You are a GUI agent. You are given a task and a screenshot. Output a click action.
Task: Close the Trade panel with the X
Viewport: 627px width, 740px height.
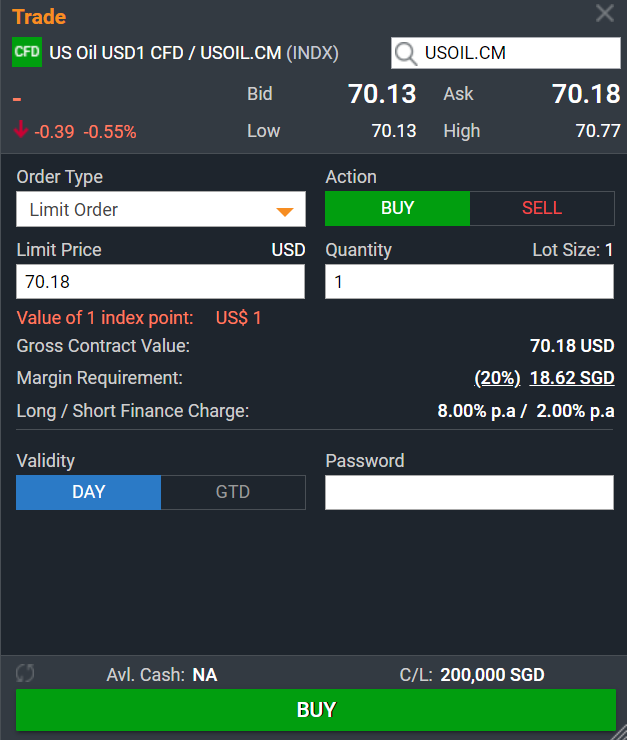[x=605, y=14]
